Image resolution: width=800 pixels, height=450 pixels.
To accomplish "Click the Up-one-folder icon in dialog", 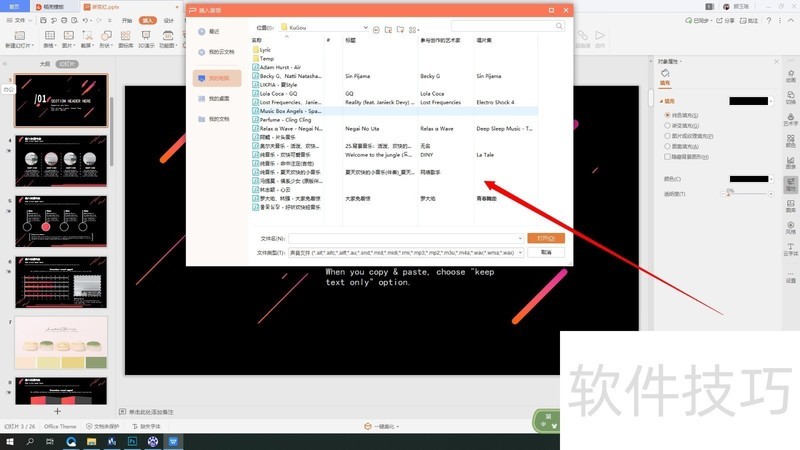I will pyautogui.click(x=388, y=30).
